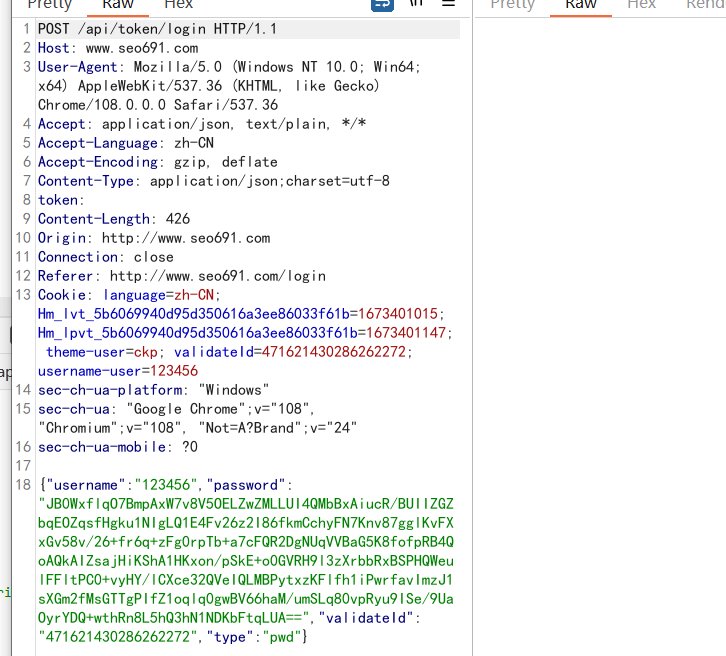Toggle the blue word-wrap icon
Screen dimensions: 726x656
click(x=382, y=5)
